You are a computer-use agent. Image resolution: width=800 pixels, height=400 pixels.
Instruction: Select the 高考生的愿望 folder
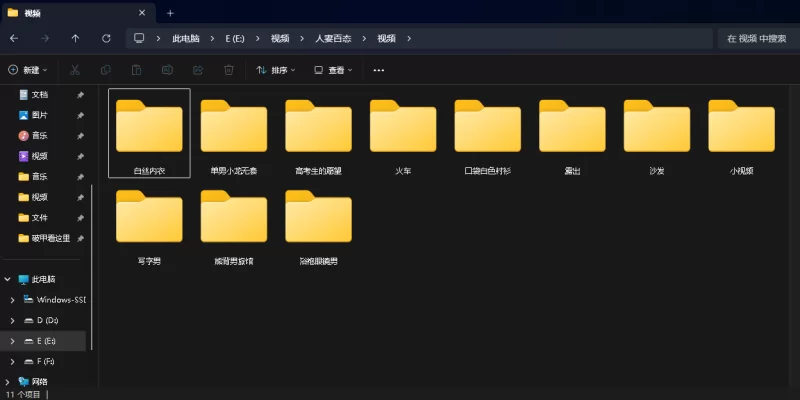pos(318,133)
